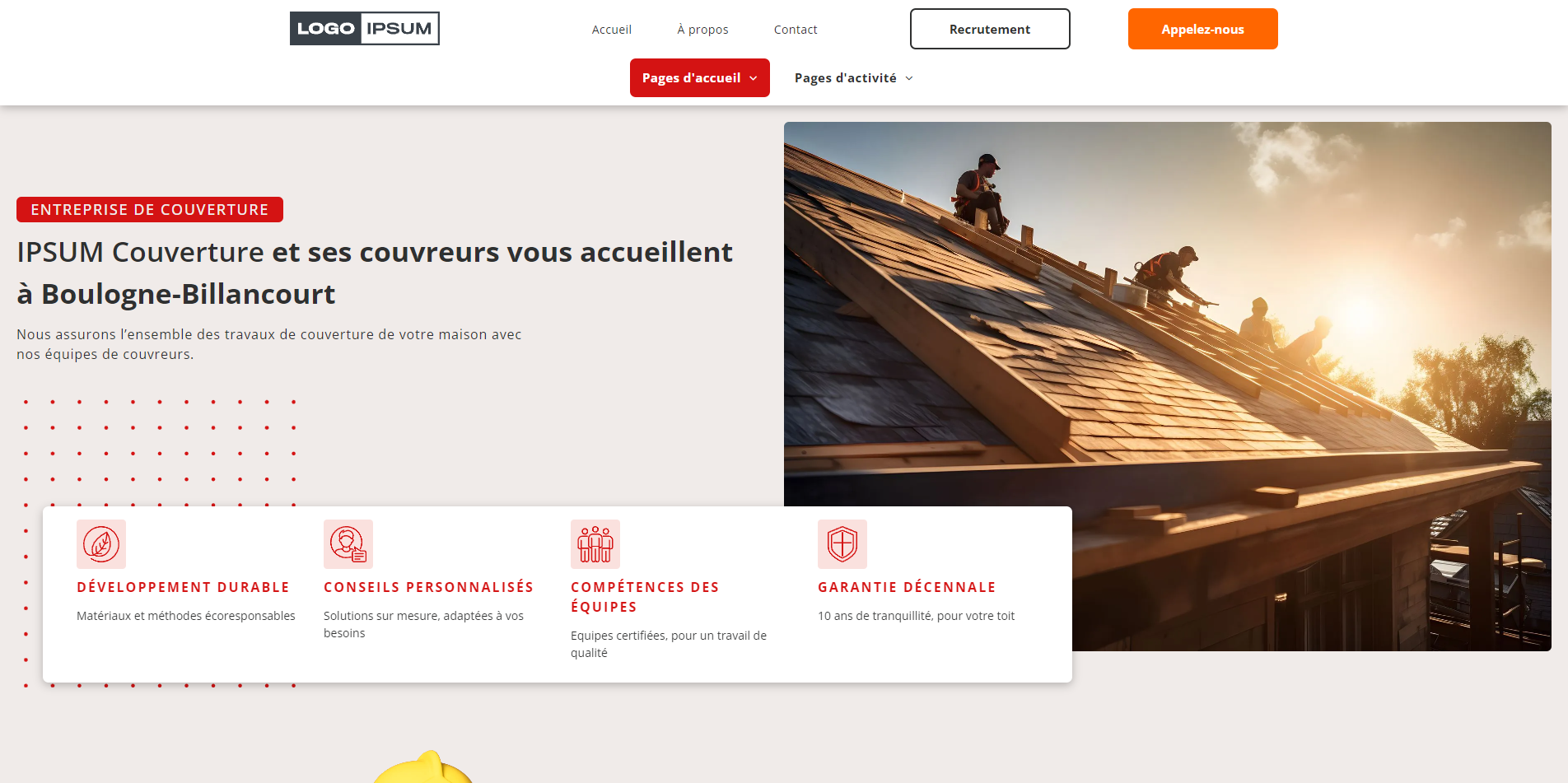Open the À propos page
Image resolution: width=1568 pixels, height=783 pixels.
(x=702, y=30)
